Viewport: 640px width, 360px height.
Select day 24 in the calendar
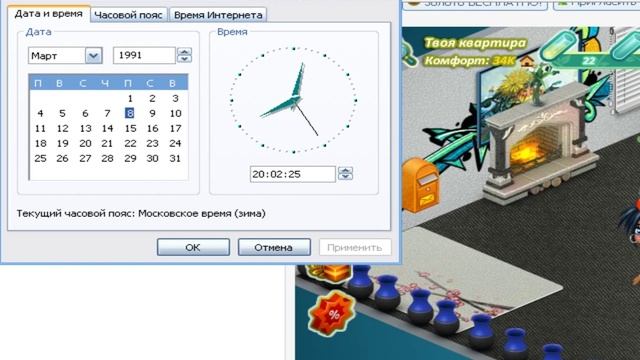pos(176,144)
